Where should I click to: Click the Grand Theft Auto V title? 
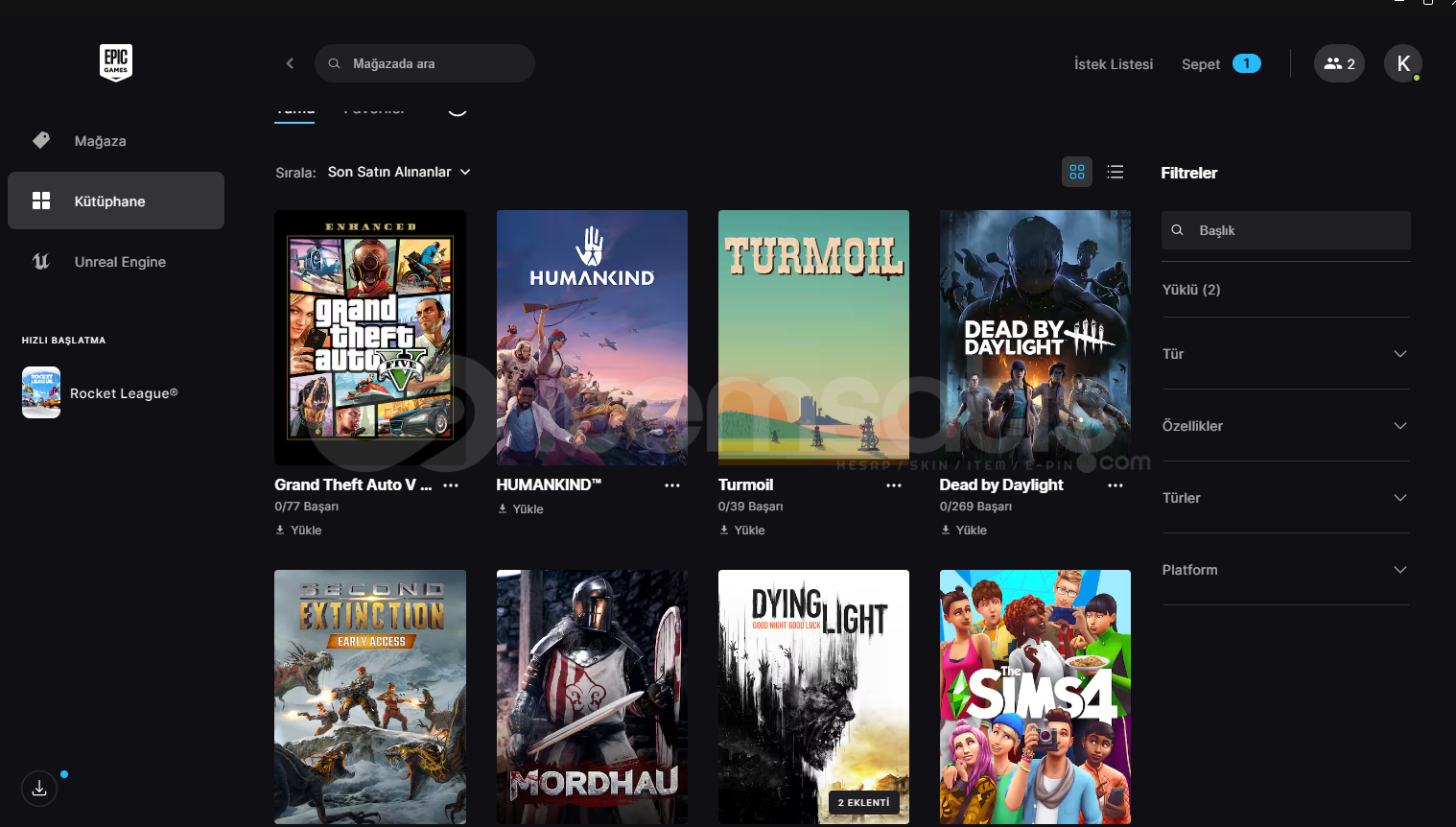(353, 484)
